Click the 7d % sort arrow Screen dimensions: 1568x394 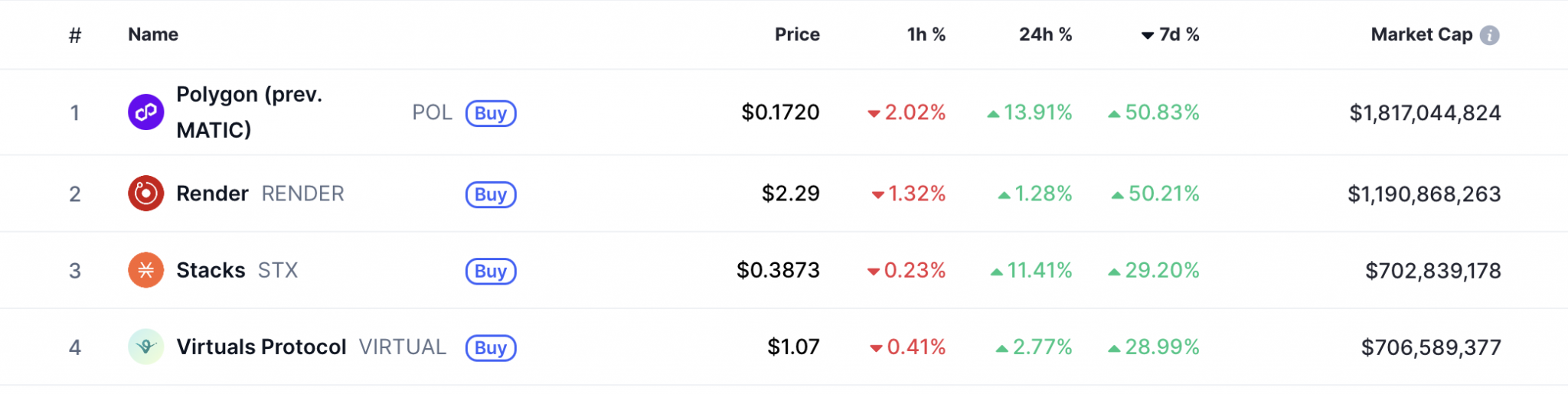click(x=1147, y=35)
